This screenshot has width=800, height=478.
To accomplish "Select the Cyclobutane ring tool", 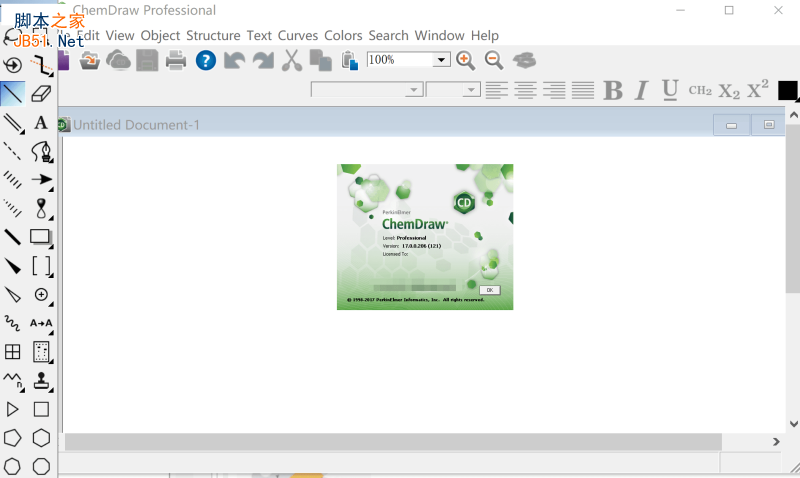I will (x=41, y=409).
